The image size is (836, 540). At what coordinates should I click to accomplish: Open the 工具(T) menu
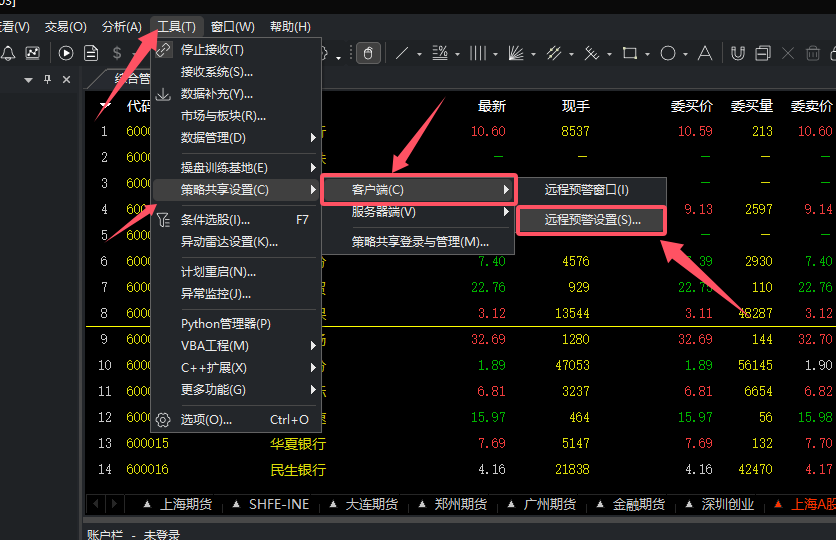coord(176,26)
